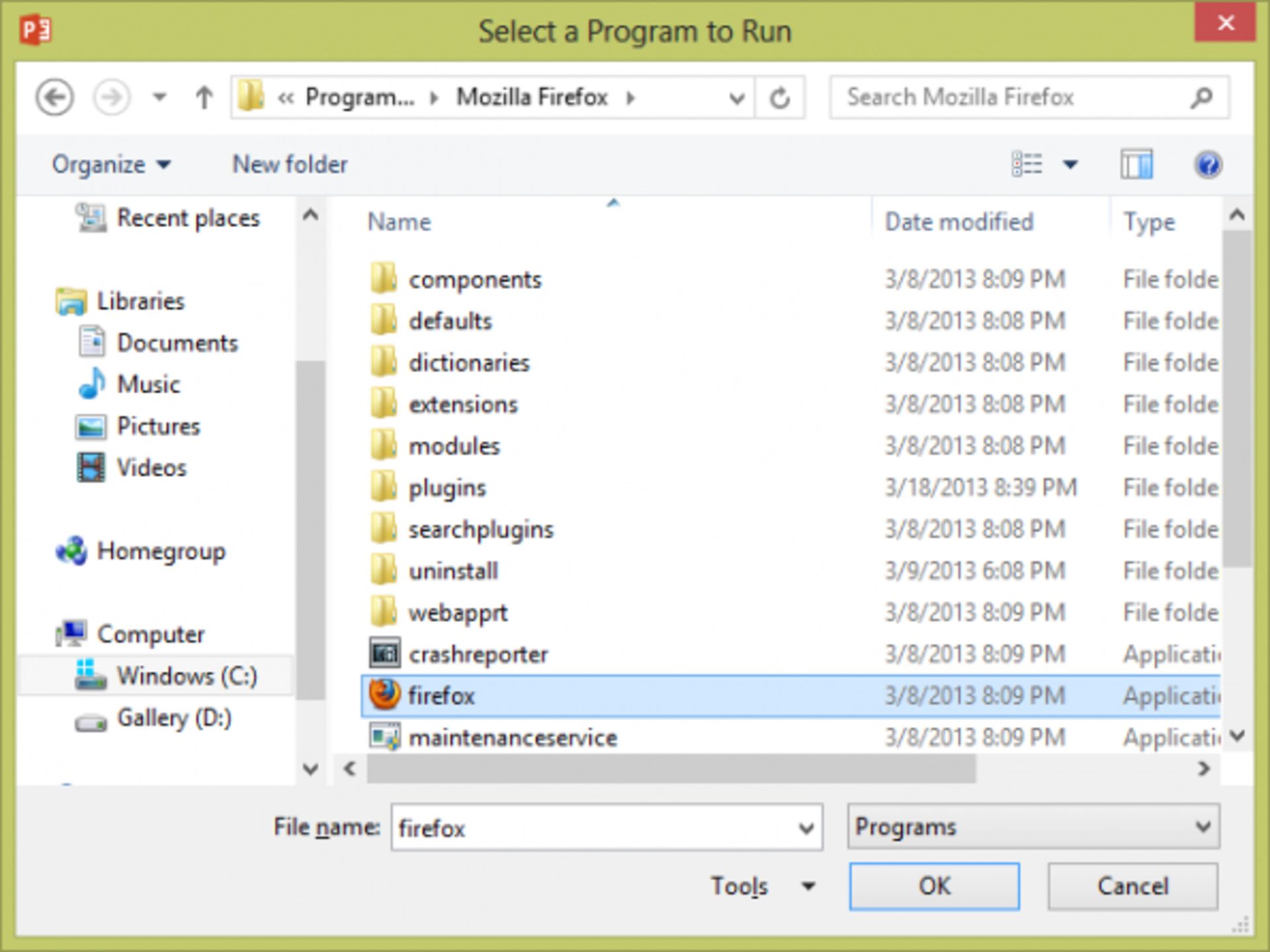Click horizontal scrollbar left arrow

[x=350, y=768]
